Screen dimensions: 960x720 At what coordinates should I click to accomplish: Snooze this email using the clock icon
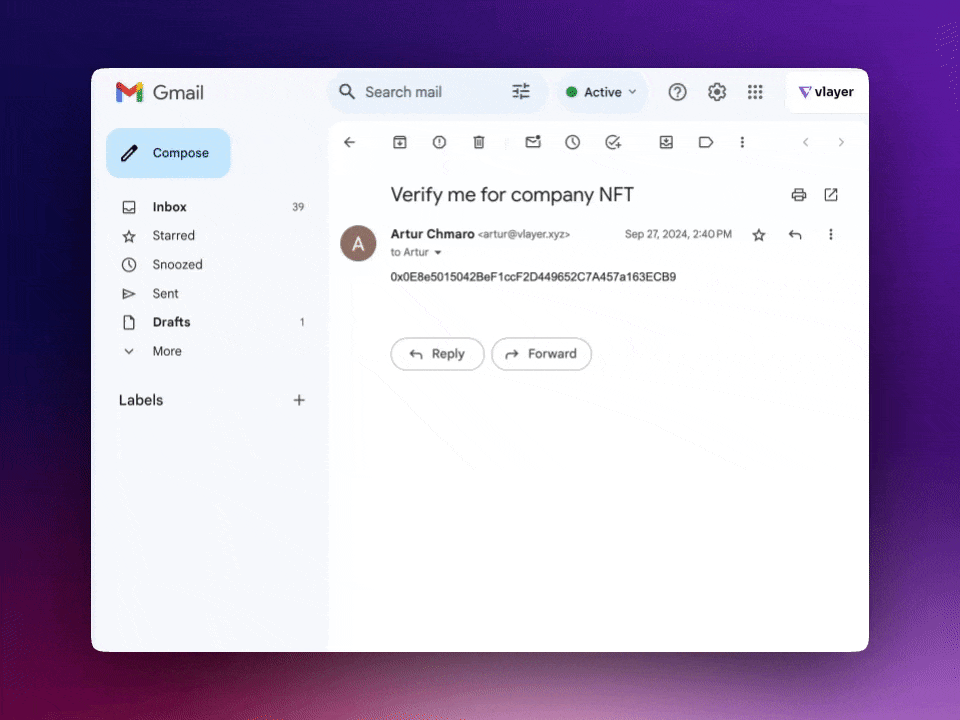572,143
